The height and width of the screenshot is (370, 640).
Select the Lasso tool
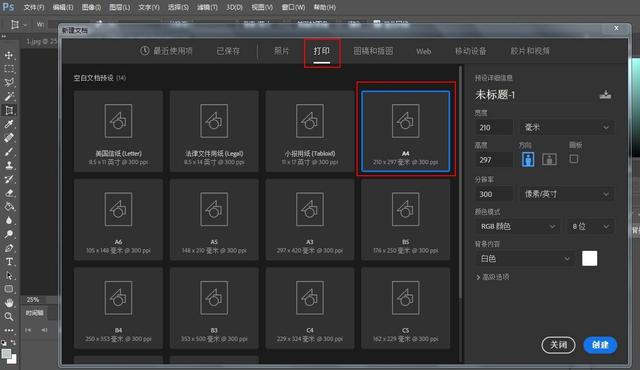9,82
